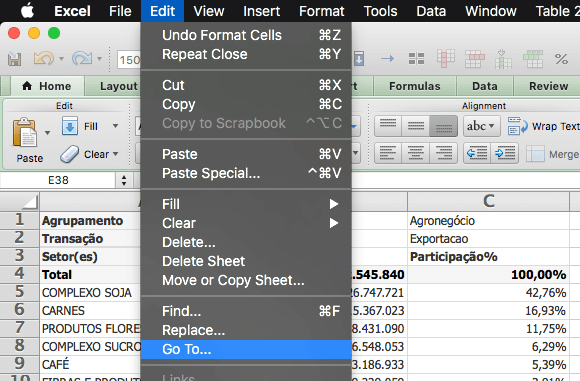Expand the Clear ribbon dropdown
580x381 pixels.
point(115,154)
